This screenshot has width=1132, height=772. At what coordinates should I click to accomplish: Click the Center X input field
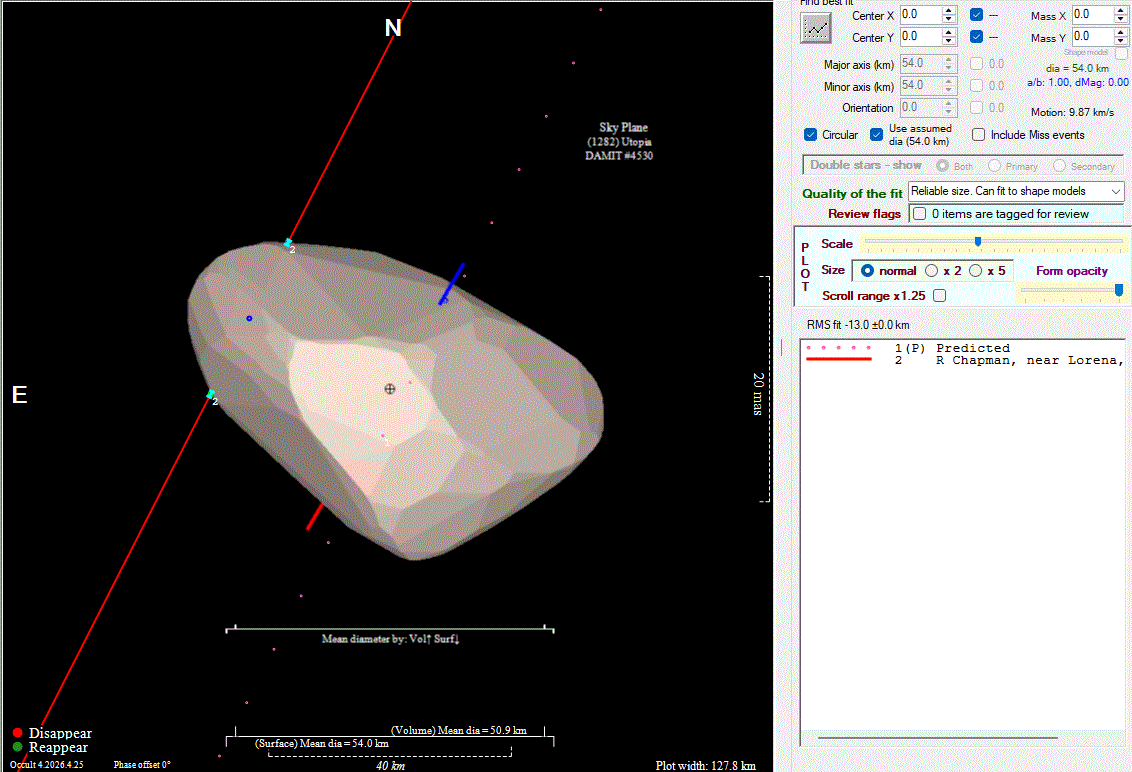(x=921, y=14)
